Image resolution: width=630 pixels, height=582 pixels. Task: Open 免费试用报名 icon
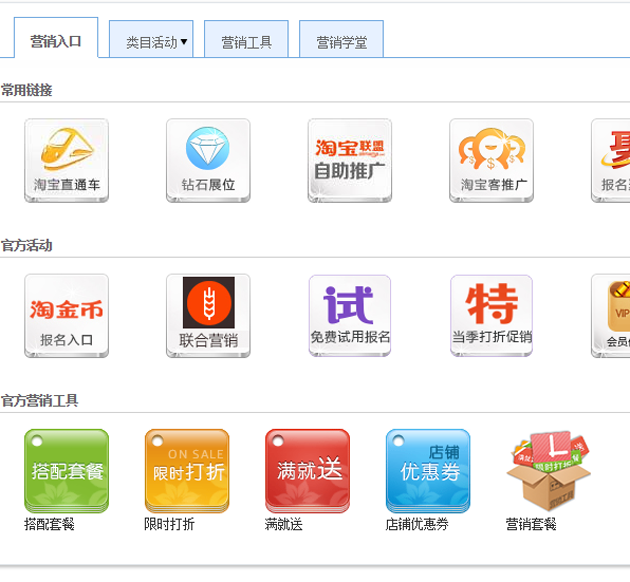pyautogui.click(x=349, y=315)
